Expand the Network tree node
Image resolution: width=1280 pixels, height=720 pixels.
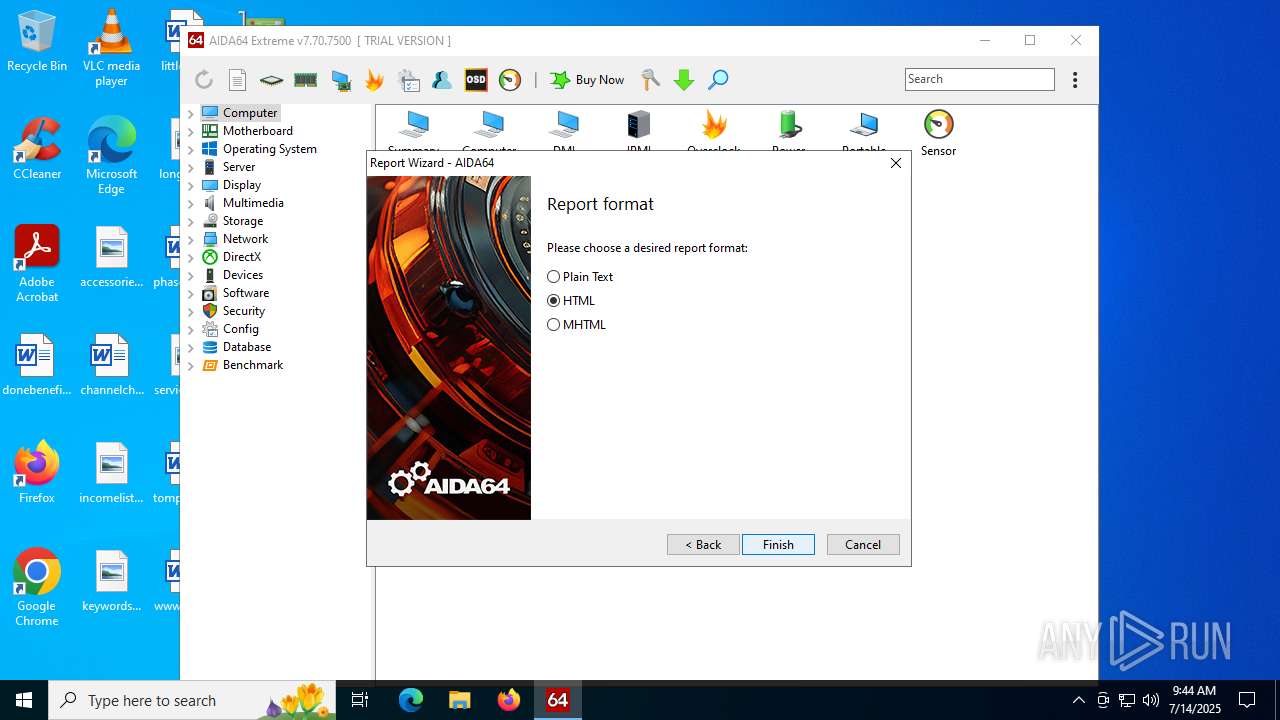coord(191,239)
